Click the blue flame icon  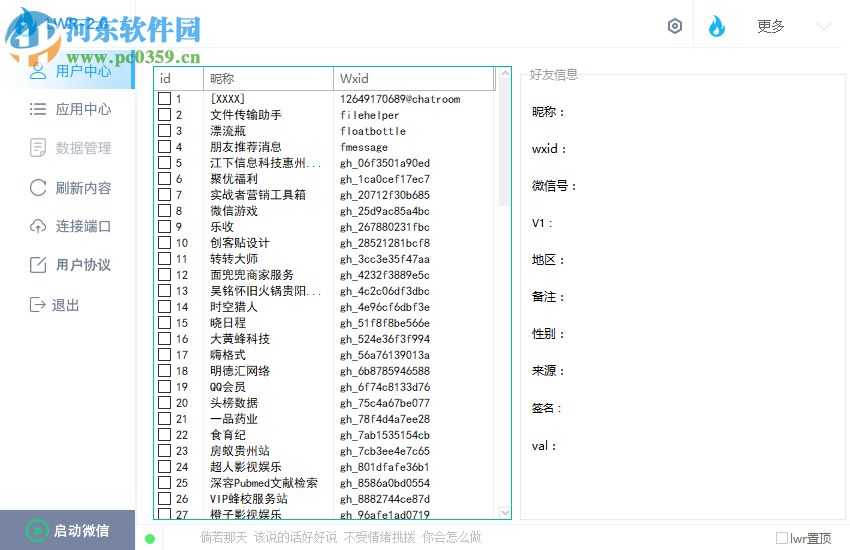tap(717, 26)
